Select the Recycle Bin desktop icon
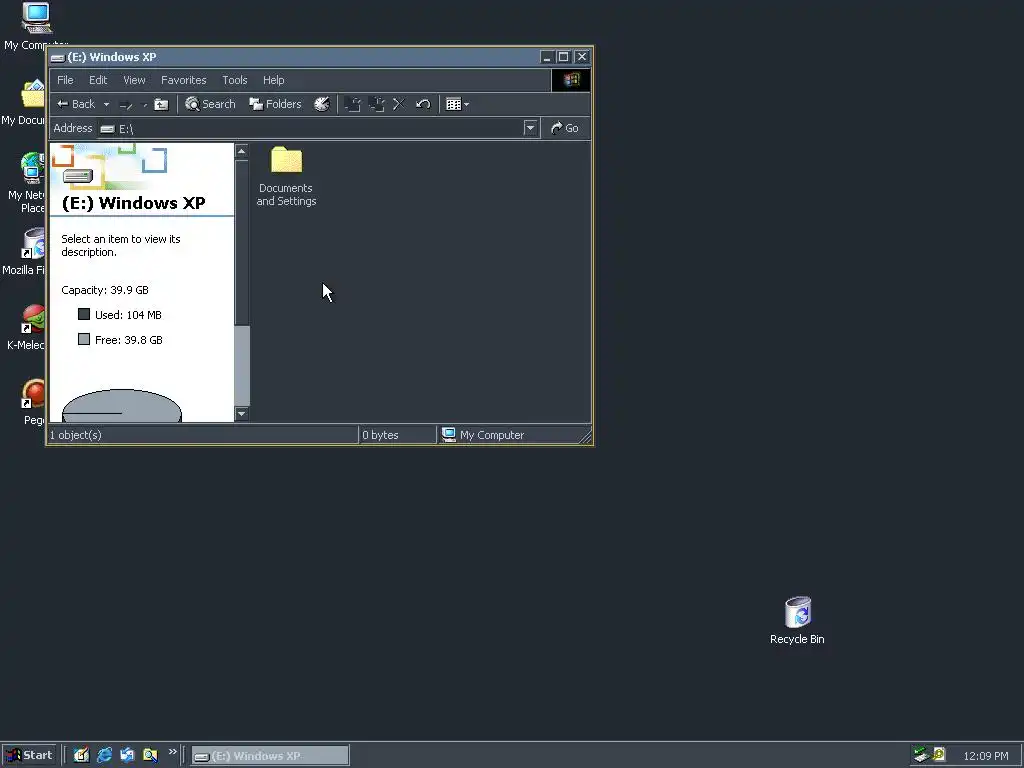 797,620
